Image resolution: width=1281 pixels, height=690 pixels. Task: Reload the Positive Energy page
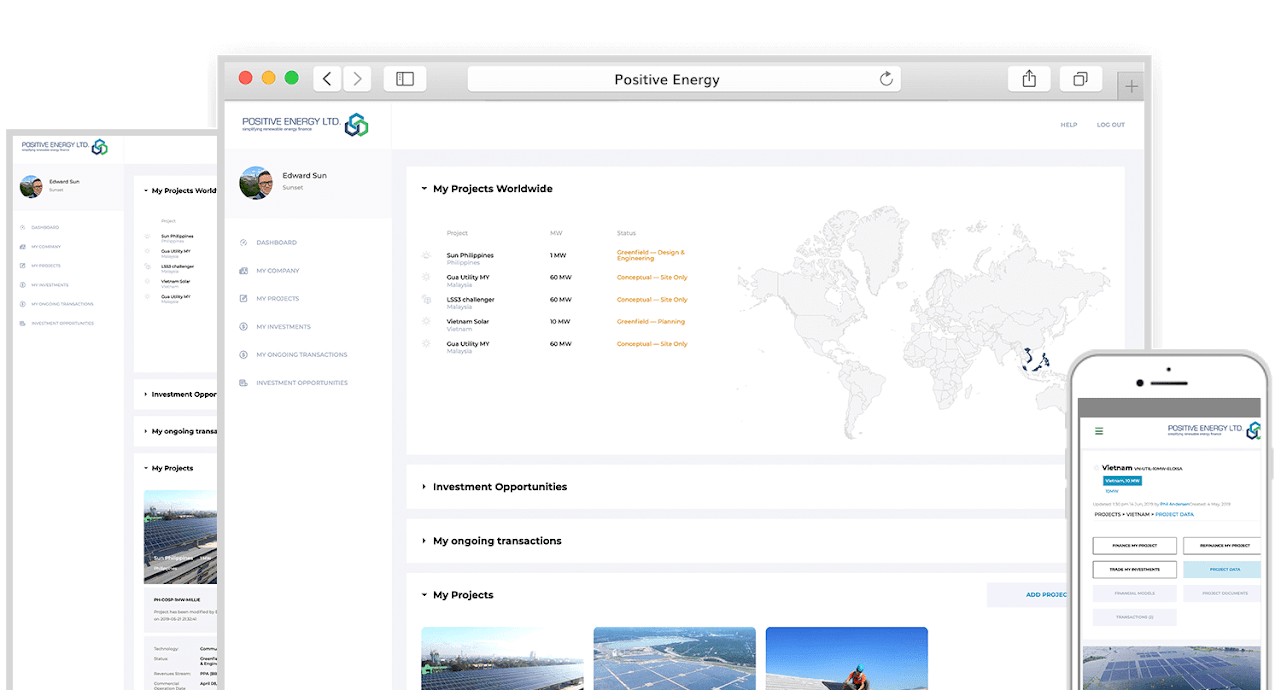[885, 79]
